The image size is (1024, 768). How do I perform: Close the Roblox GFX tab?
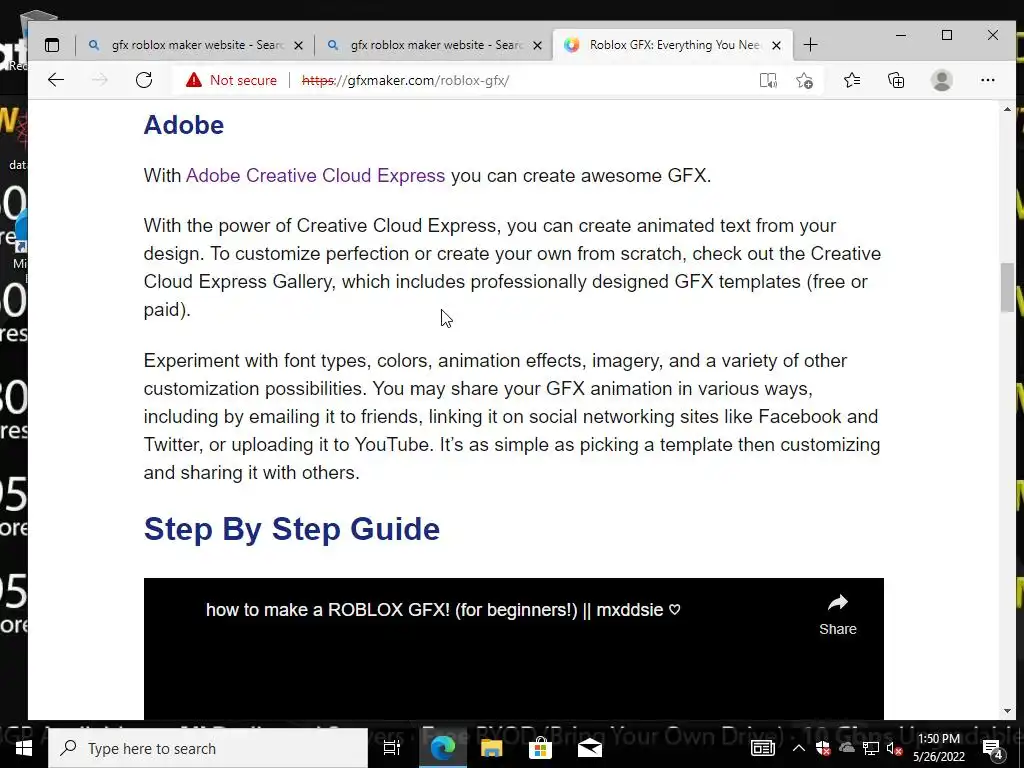point(776,46)
